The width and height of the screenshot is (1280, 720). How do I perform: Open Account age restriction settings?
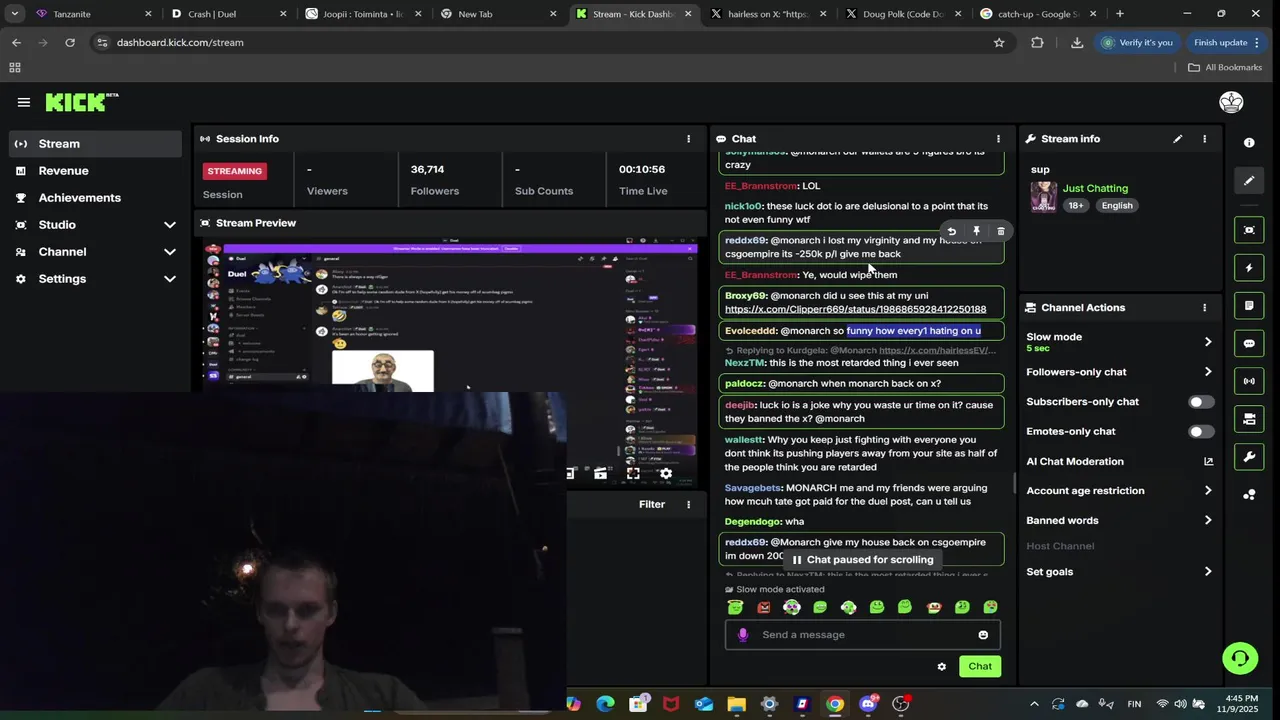coord(1120,491)
